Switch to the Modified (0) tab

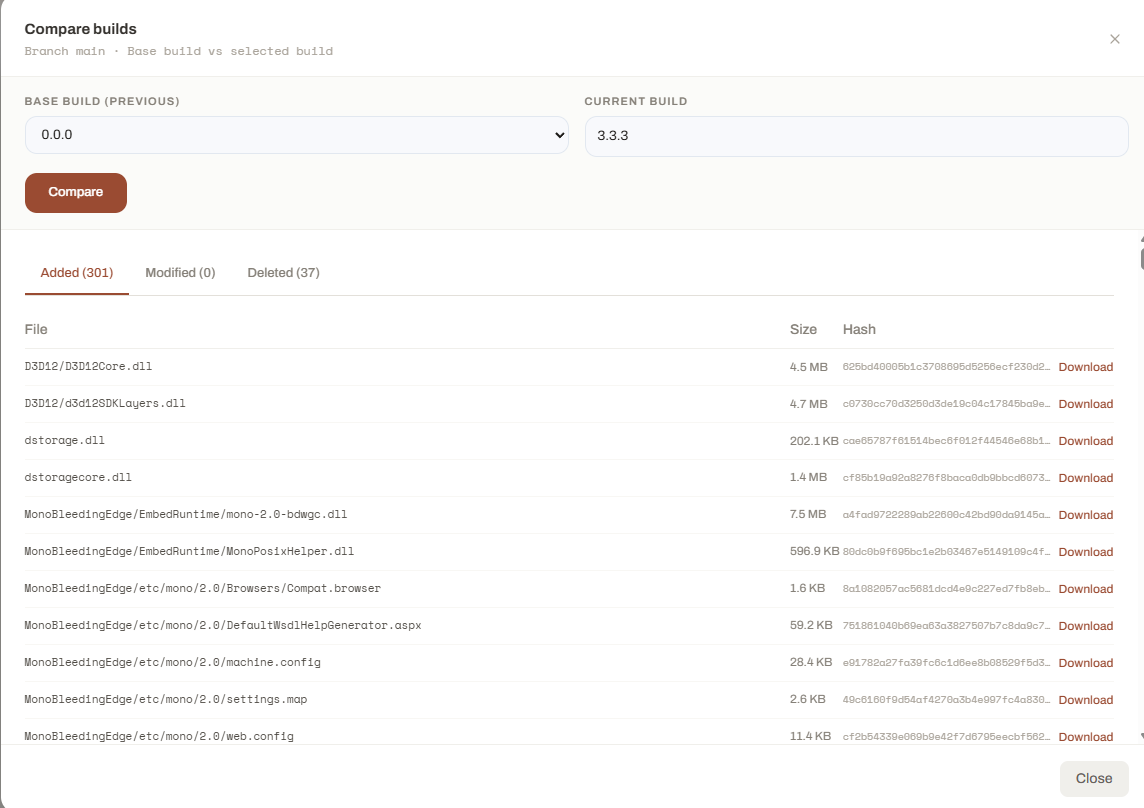coord(180,273)
